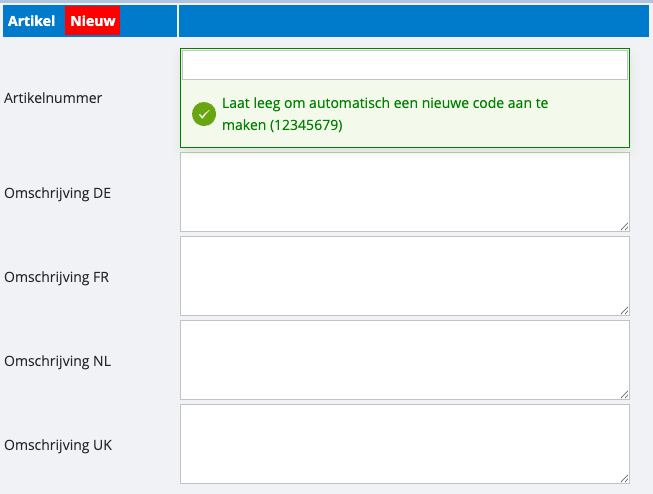Viewport: 653px width, 494px height.
Task: Click the resize grip on Omschrijving UK textarea
Action: [x=624, y=479]
